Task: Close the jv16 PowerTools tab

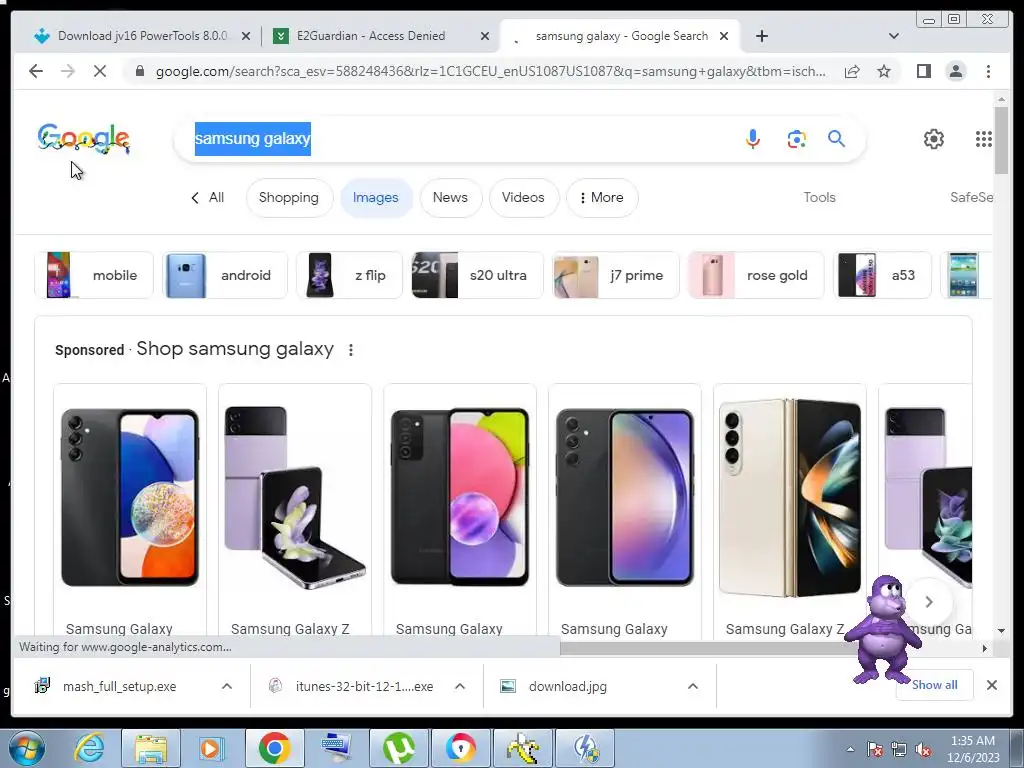Action: [x=246, y=36]
